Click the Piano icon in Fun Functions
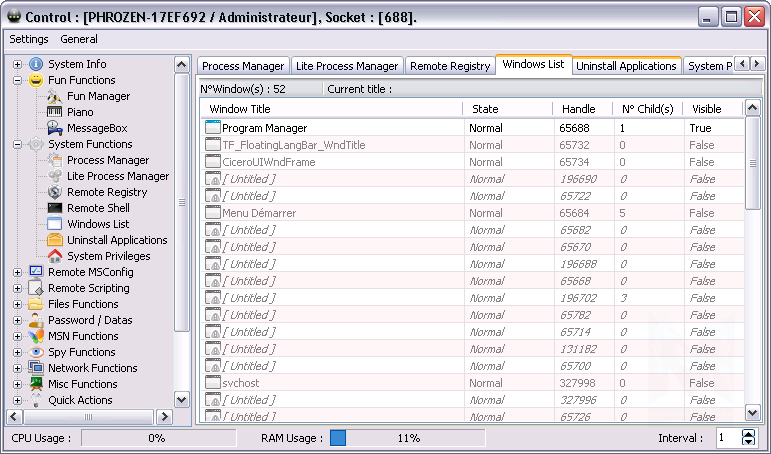Image resolution: width=771 pixels, height=454 pixels. [x=55, y=112]
